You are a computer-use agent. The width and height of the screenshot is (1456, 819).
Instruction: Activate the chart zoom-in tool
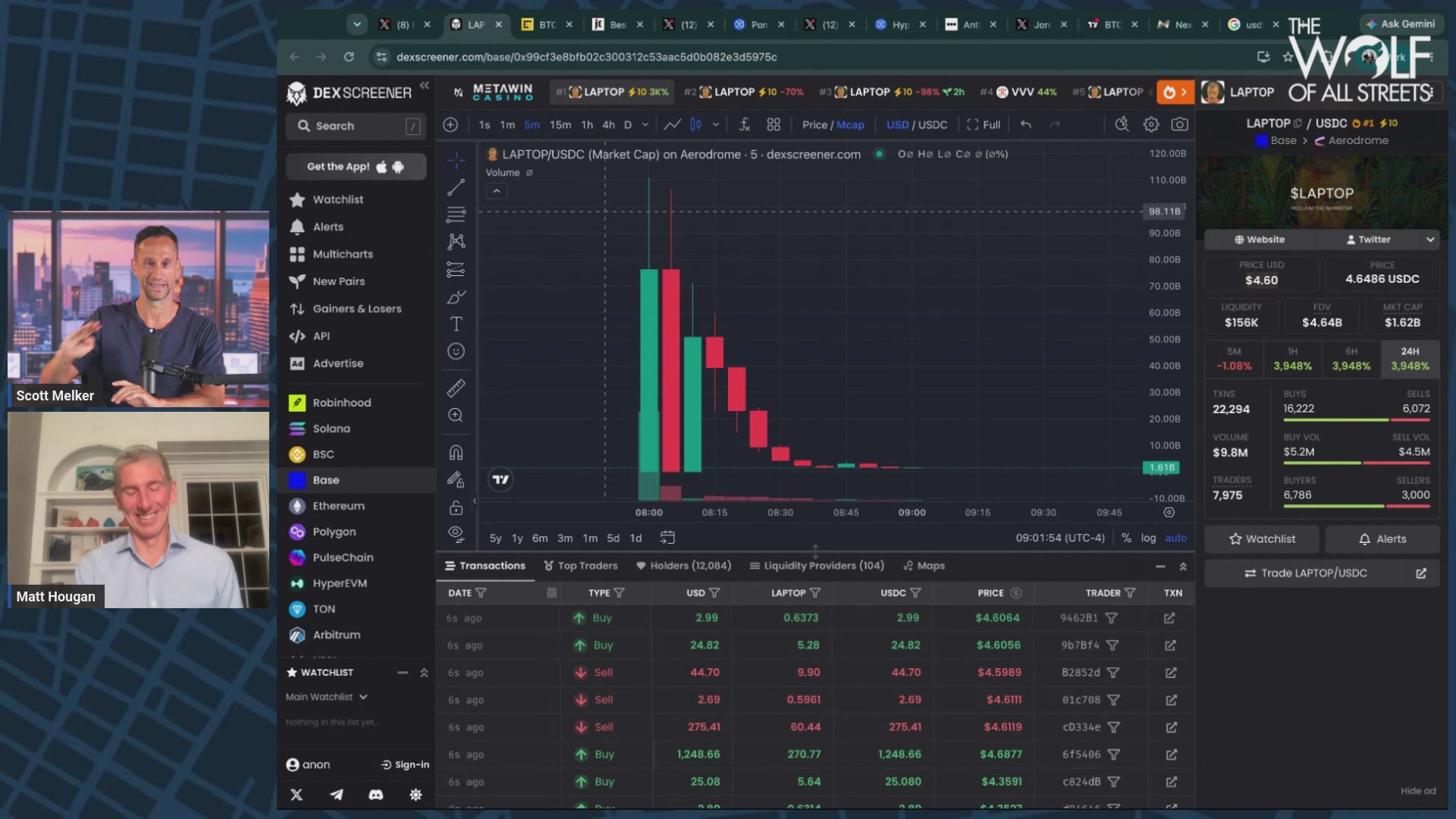456,416
